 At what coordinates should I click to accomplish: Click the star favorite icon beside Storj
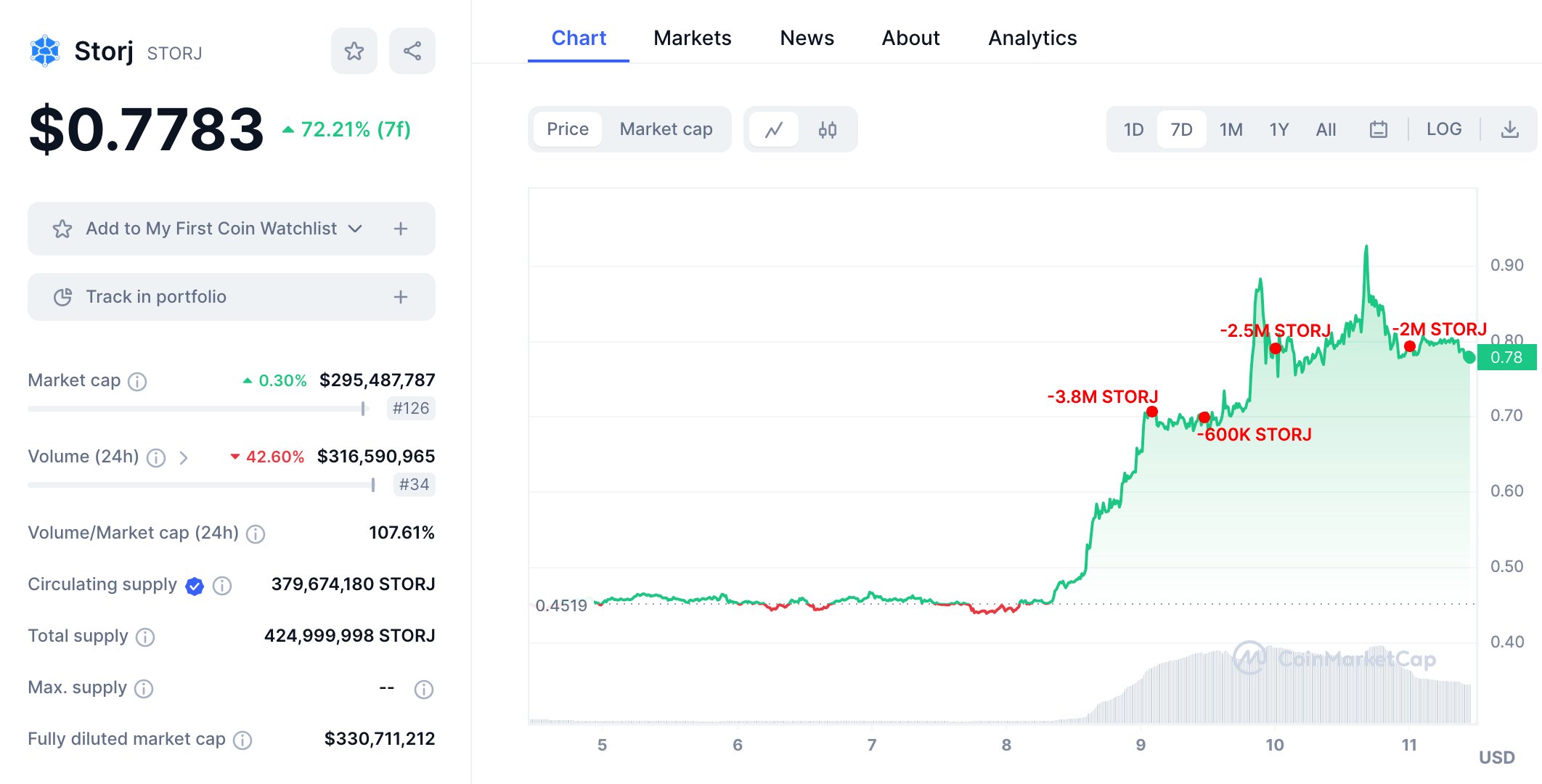click(354, 51)
